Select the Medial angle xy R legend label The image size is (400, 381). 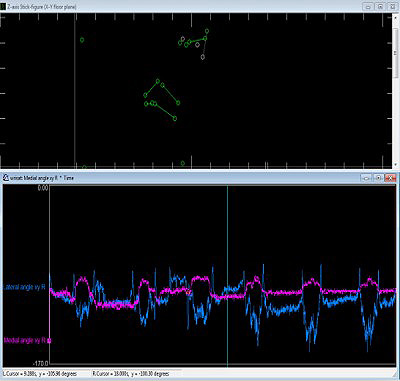coord(25,340)
